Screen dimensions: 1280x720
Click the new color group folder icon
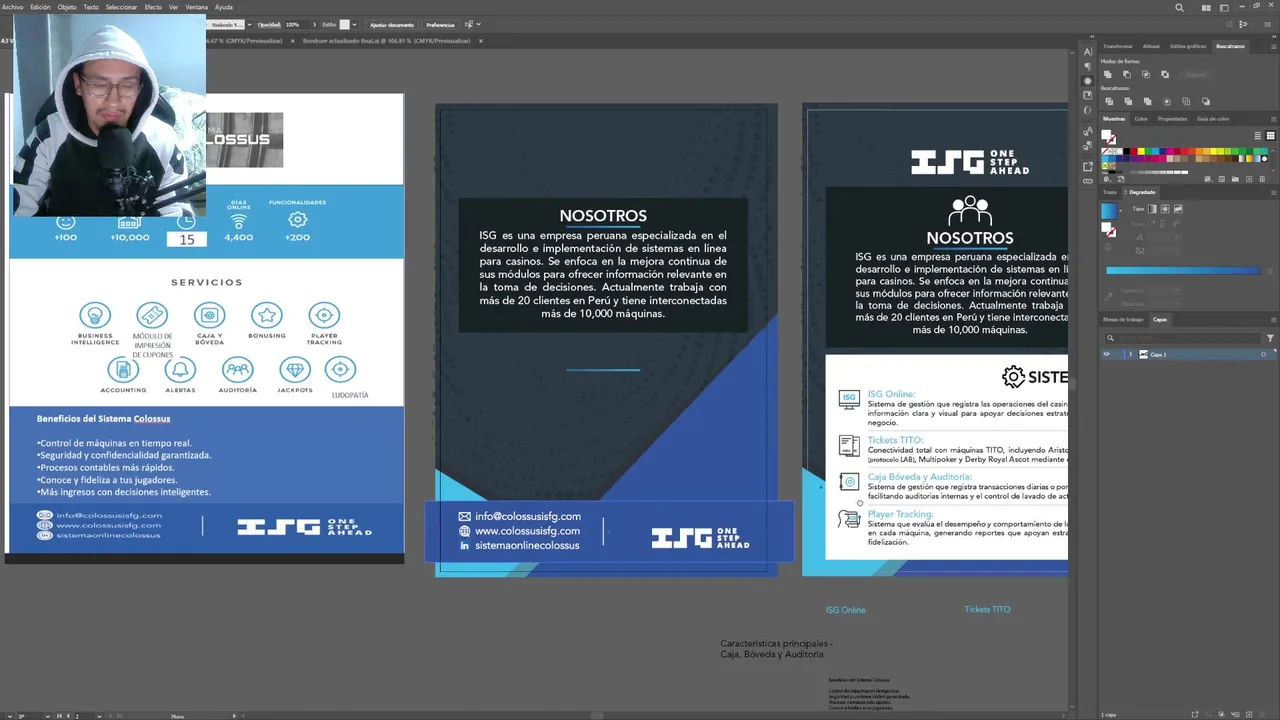[x=1235, y=179]
